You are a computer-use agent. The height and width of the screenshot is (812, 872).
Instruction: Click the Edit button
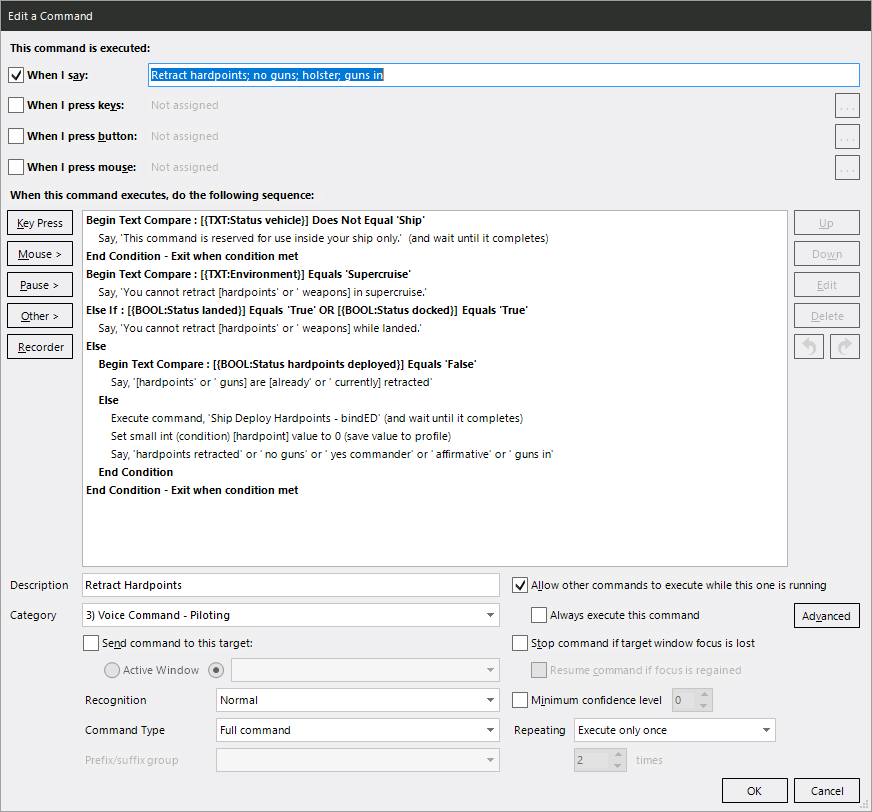[826, 285]
